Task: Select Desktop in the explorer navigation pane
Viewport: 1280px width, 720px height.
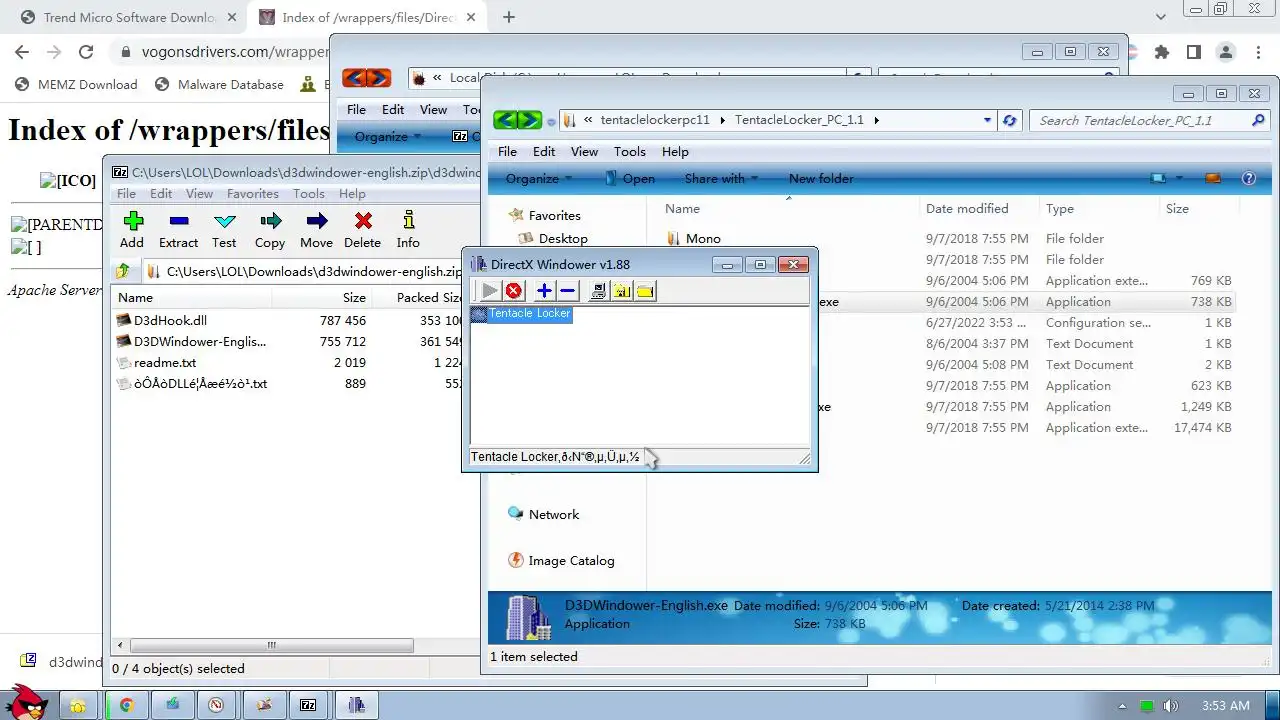Action: 563,239
